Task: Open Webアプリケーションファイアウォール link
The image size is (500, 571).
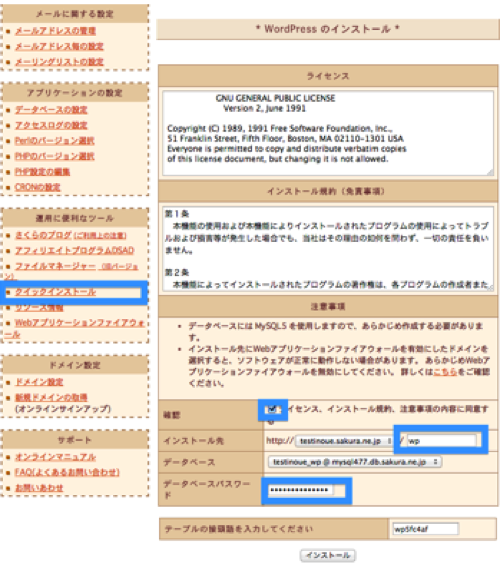Action: pyautogui.click(x=79, y=323)
